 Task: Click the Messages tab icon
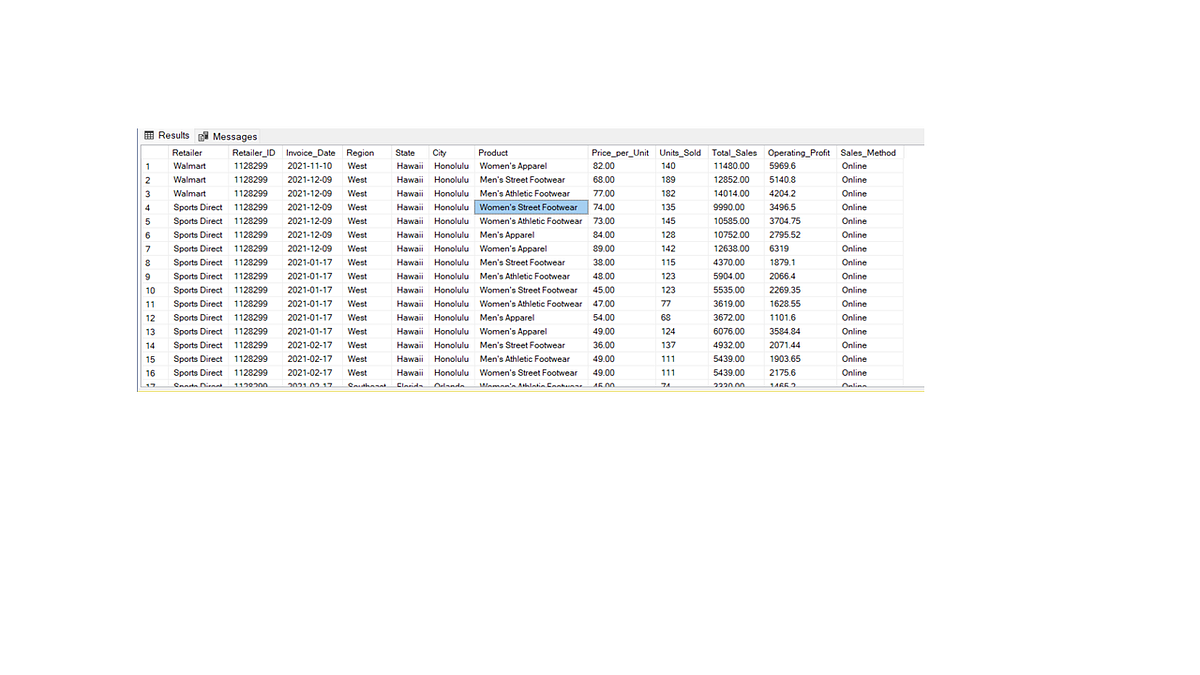coord(203,135)
